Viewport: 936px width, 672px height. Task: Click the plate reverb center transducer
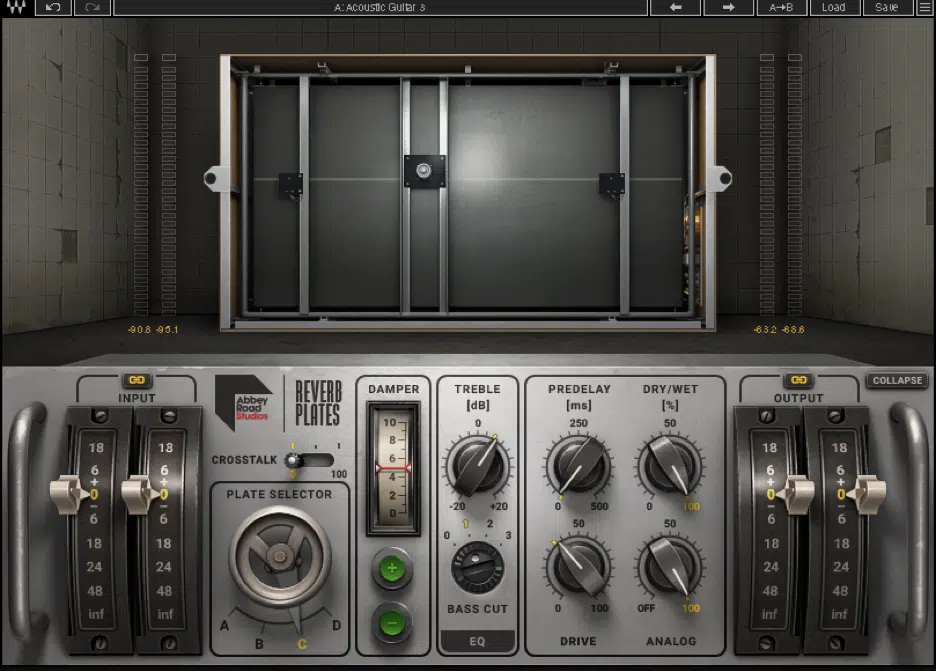424,171
